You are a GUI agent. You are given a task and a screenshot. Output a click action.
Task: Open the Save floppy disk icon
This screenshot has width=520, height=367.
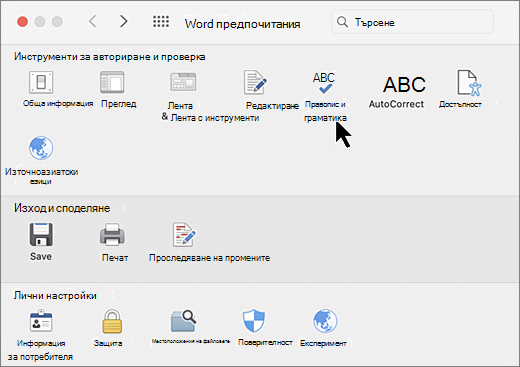[x=41, y=234]
